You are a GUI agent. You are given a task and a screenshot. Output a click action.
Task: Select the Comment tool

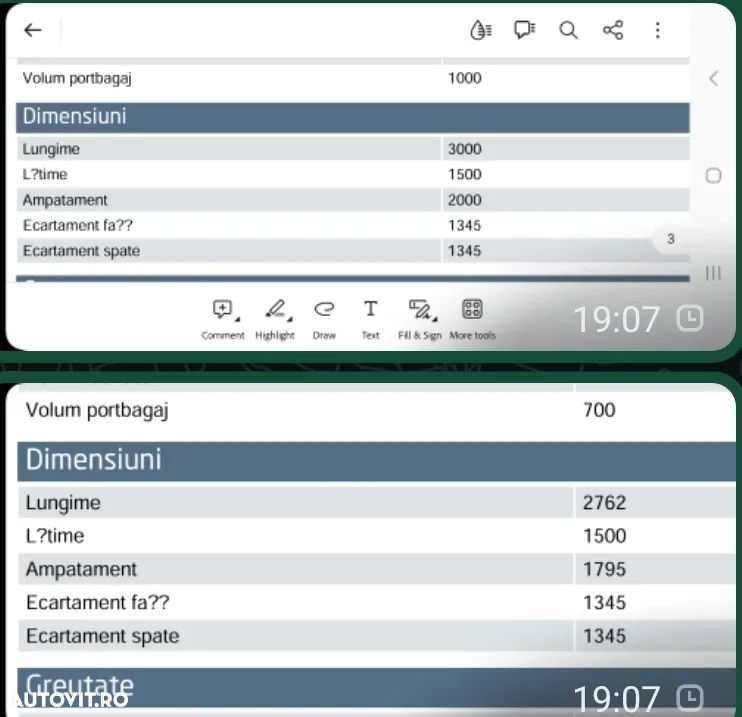click(x=223, y=319)
